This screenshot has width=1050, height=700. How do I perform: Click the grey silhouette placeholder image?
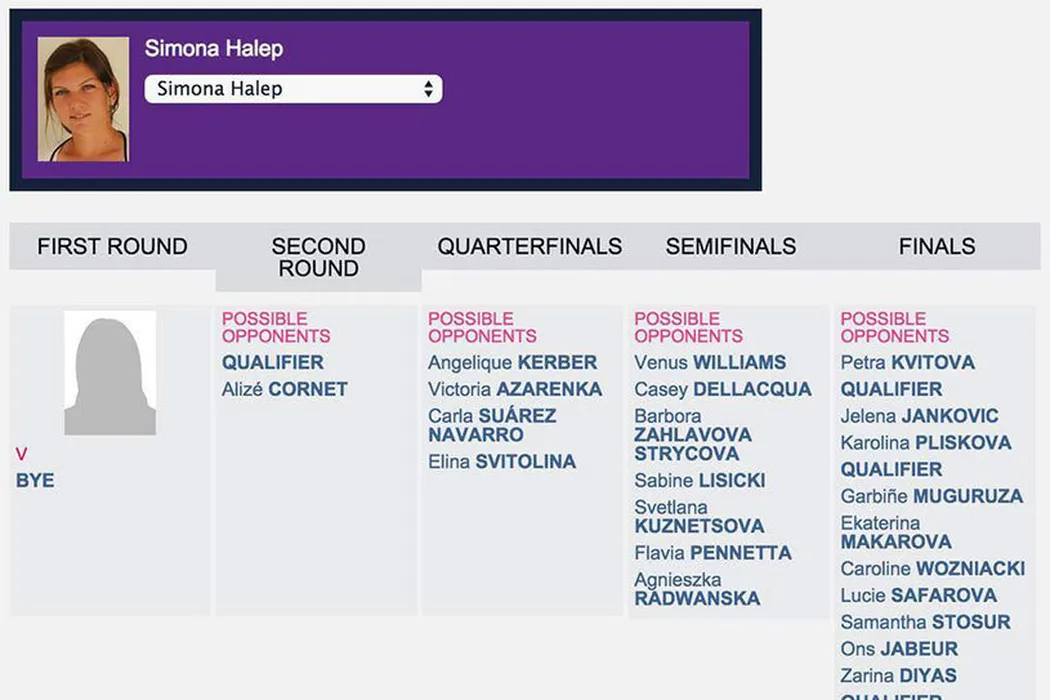point(110,373)
